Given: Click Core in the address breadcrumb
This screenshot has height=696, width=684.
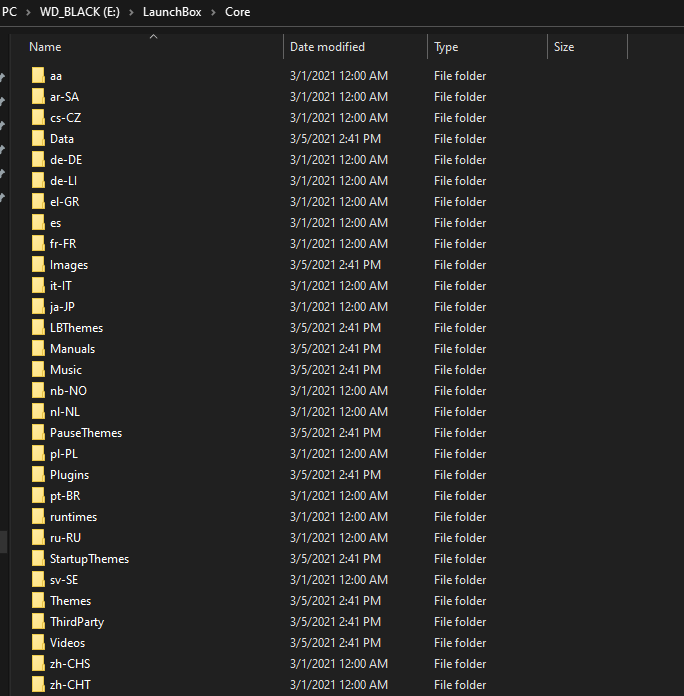Looking at the screenshot, I should [237, 12].
